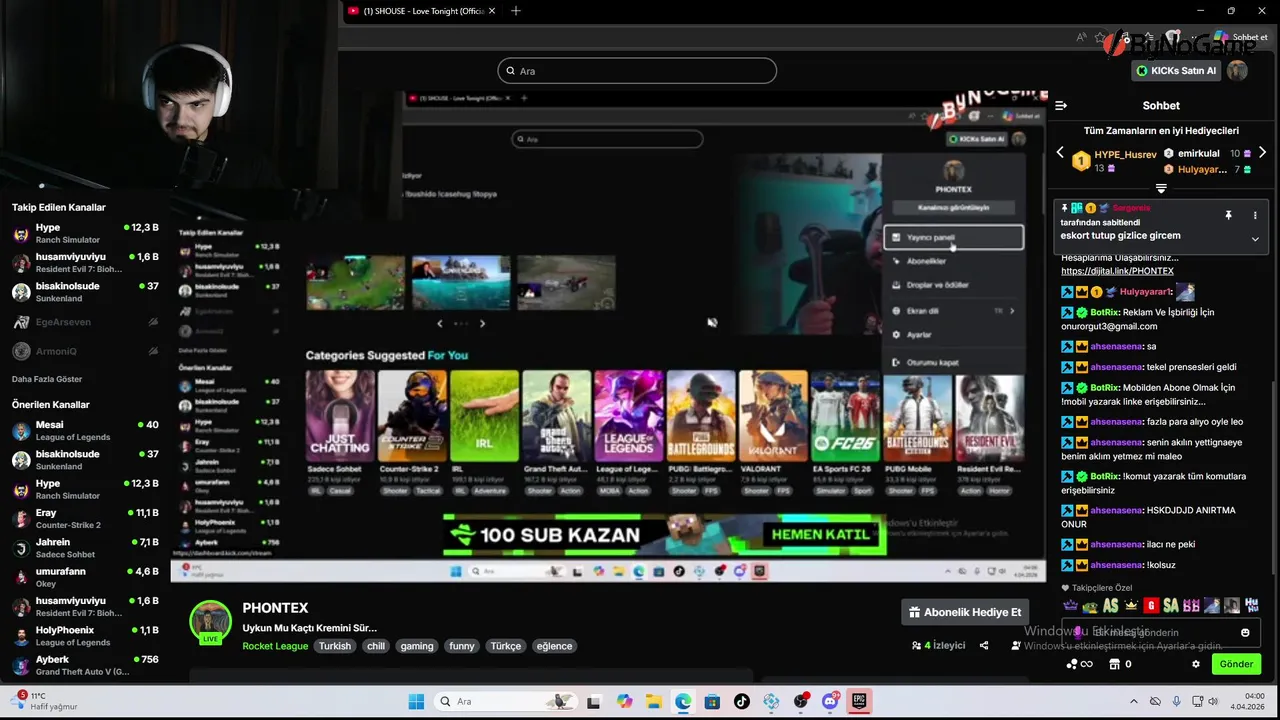
Task: Open the channel points infinity icon
Action: 1079,664
